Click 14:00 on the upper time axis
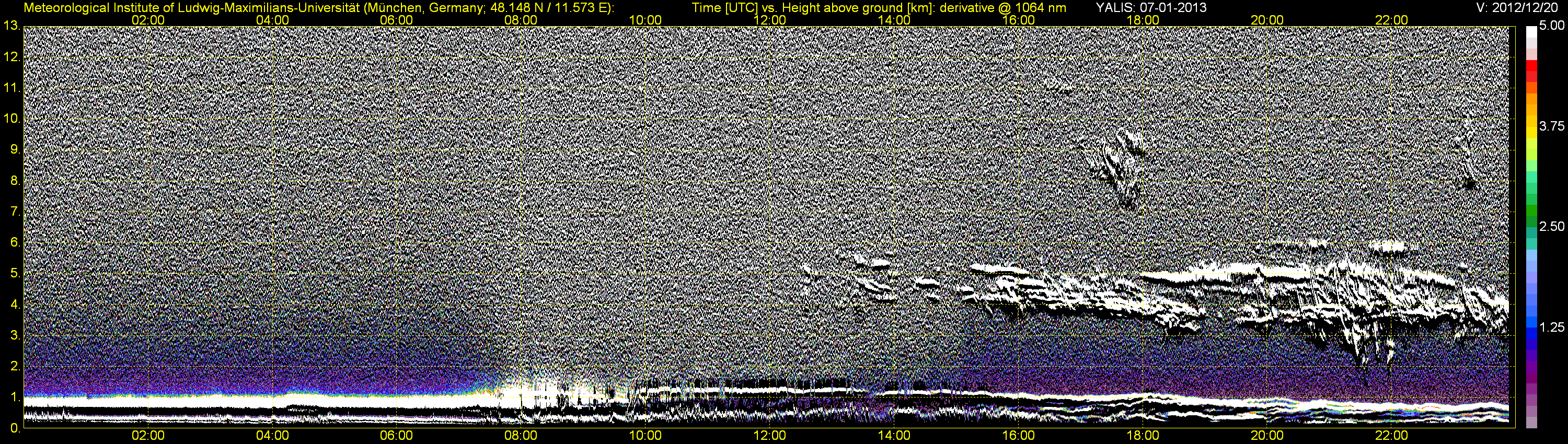The height and width of the screenshot is (444, 1568). [894, 20]
